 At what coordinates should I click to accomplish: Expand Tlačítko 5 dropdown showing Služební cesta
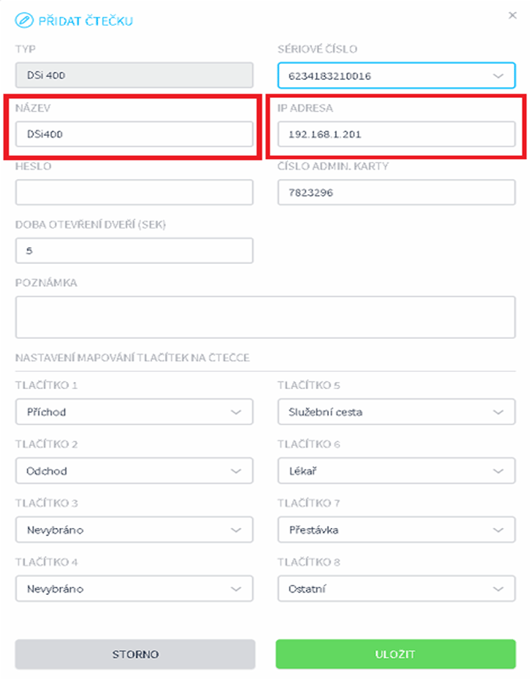[396, 412]
